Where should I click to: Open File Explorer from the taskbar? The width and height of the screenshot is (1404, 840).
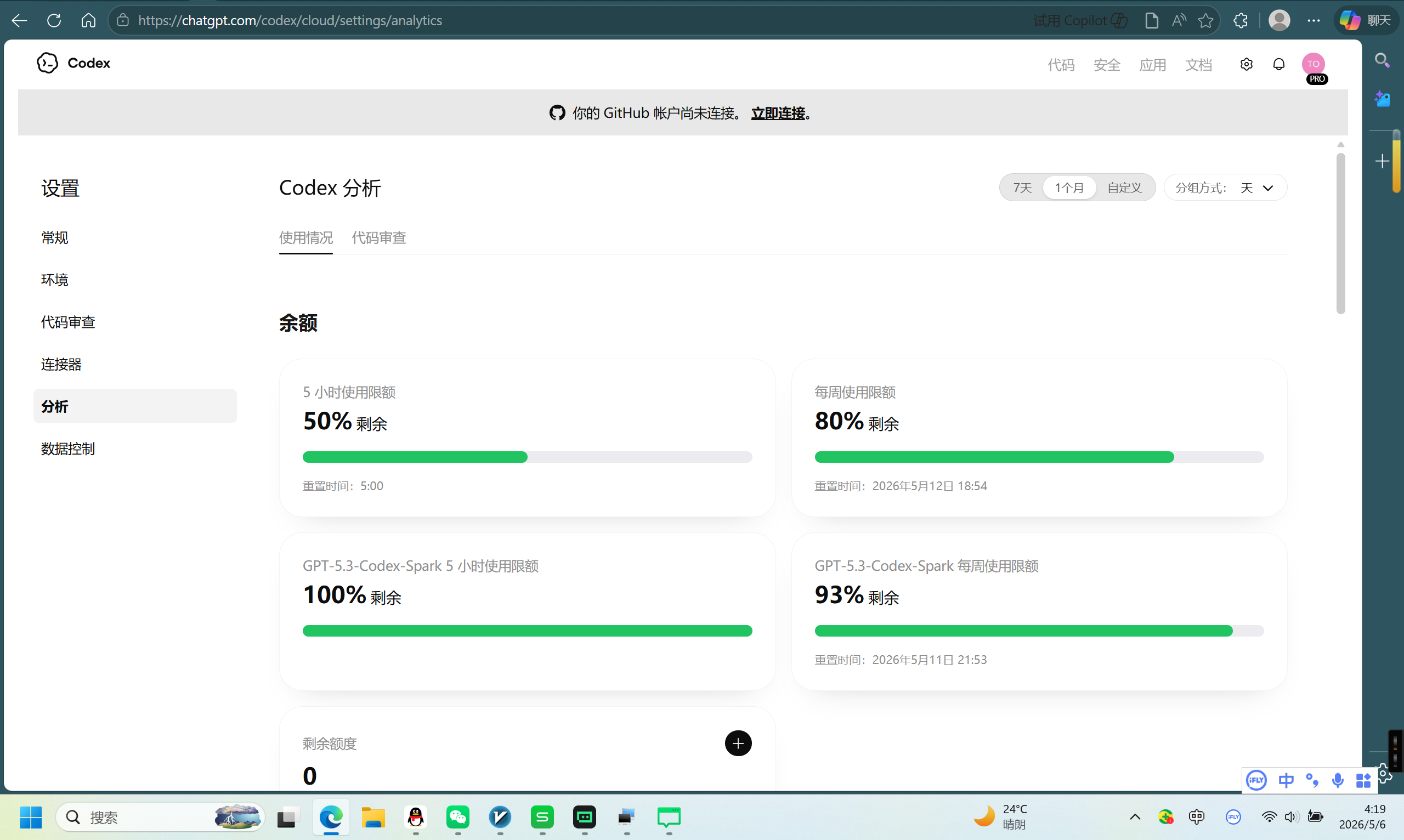373,817
